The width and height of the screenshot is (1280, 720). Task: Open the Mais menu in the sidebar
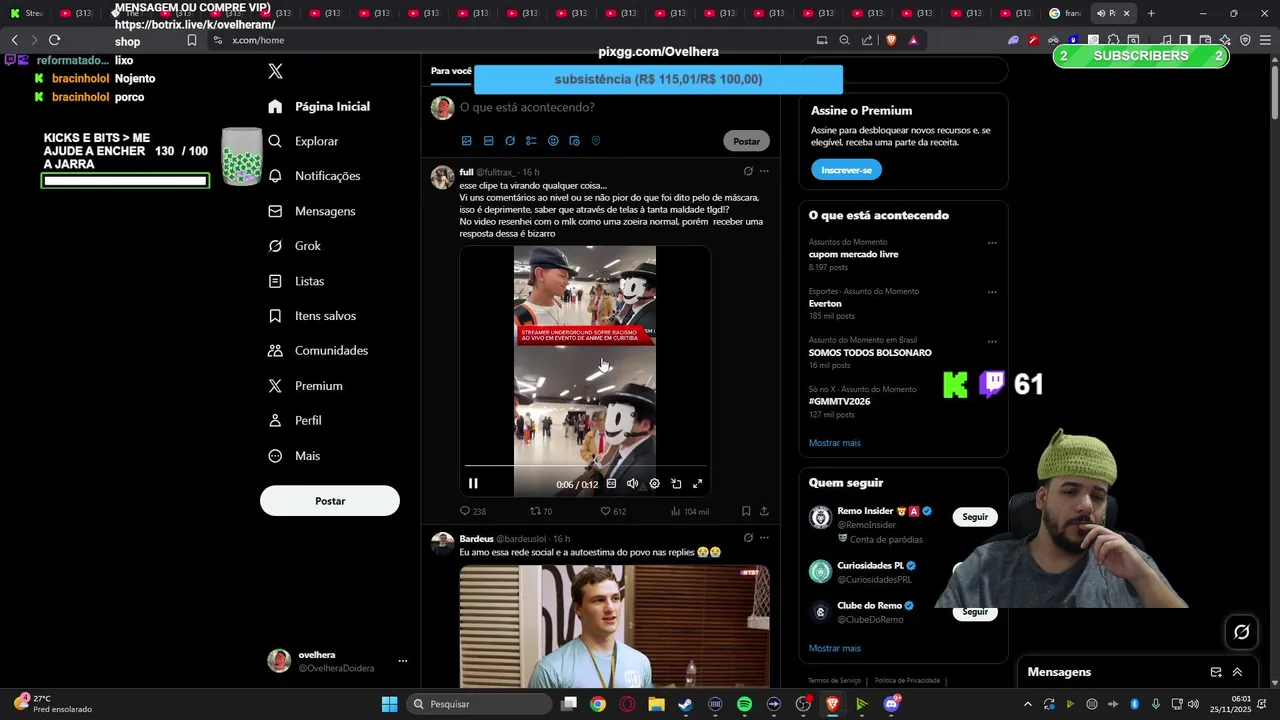click(x=294, y=456)
